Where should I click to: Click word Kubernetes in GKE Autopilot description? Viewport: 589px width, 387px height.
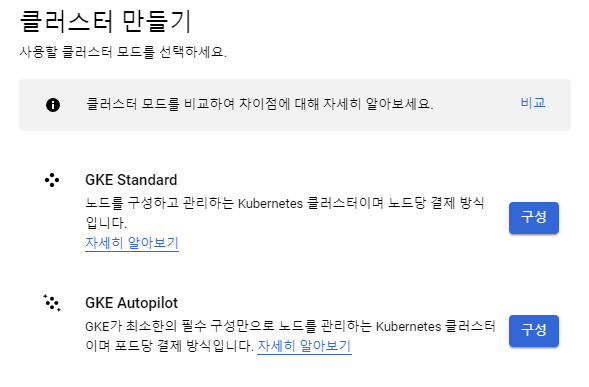409,327
